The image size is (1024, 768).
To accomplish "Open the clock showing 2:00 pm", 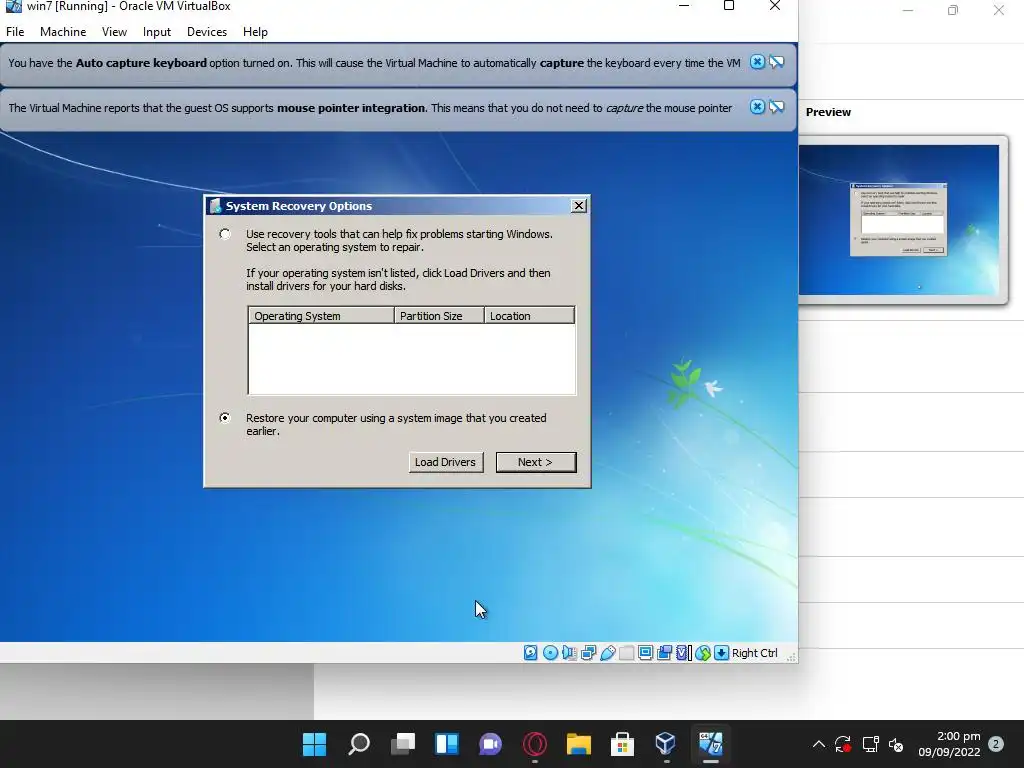I will (x=950, y=744).
